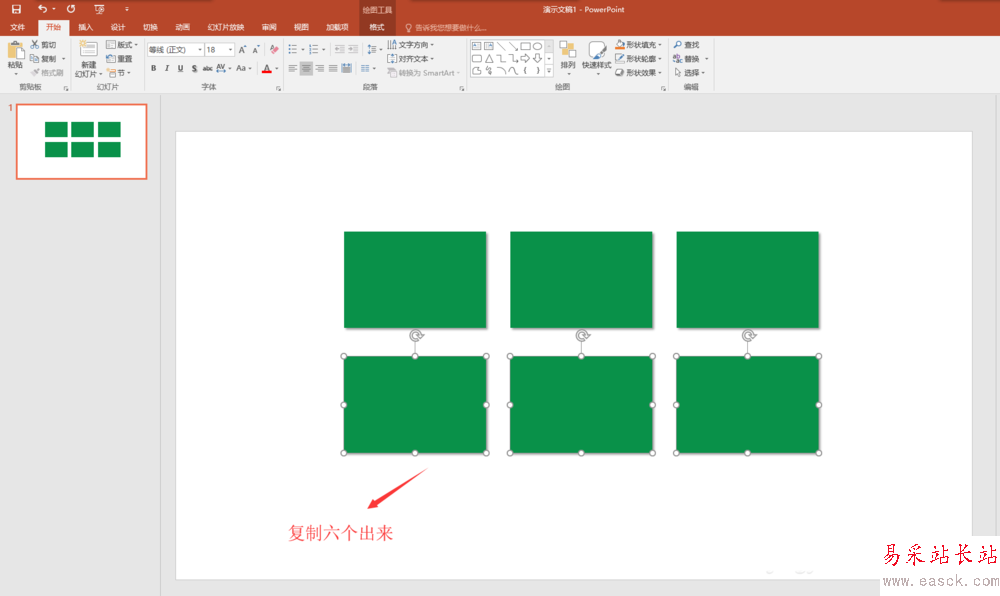Click the Paste (粘贴) clipboard icon

point(15,51)
